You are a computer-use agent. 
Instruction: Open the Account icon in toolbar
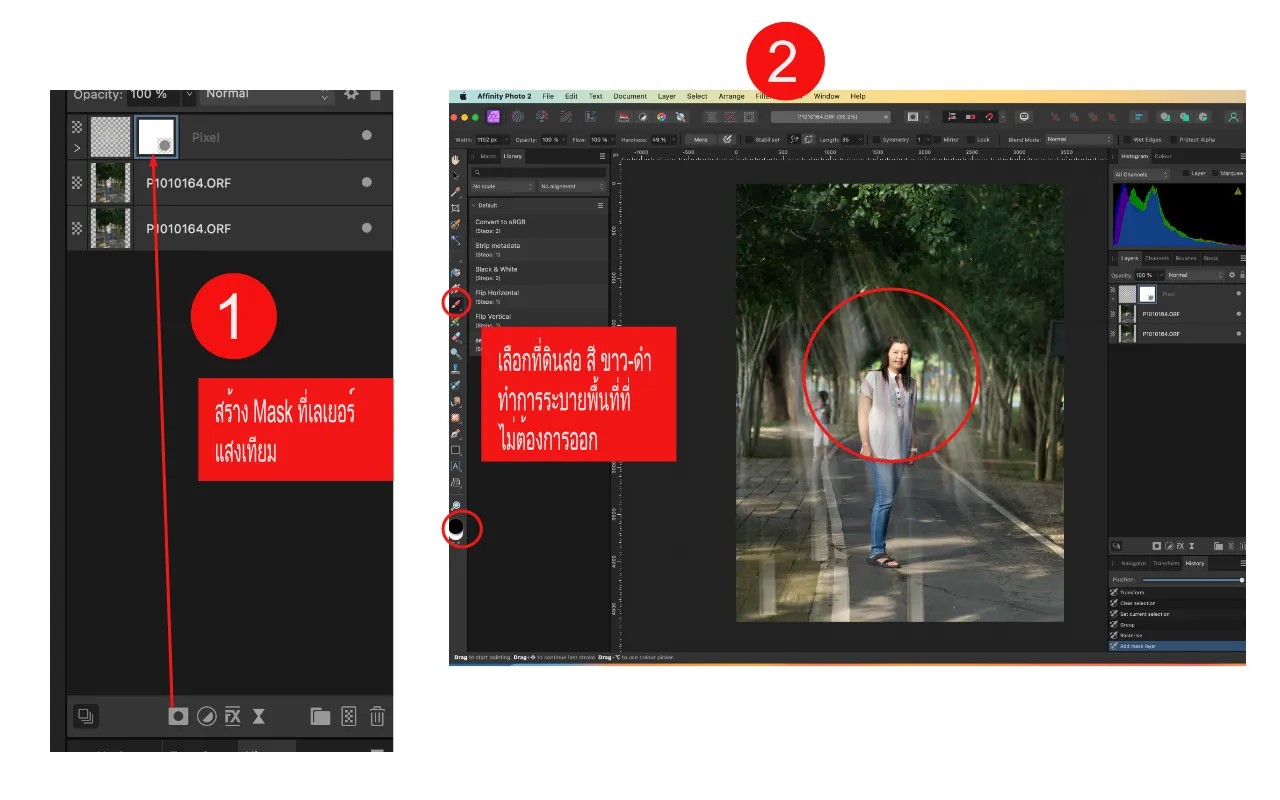coord(1233,117)
